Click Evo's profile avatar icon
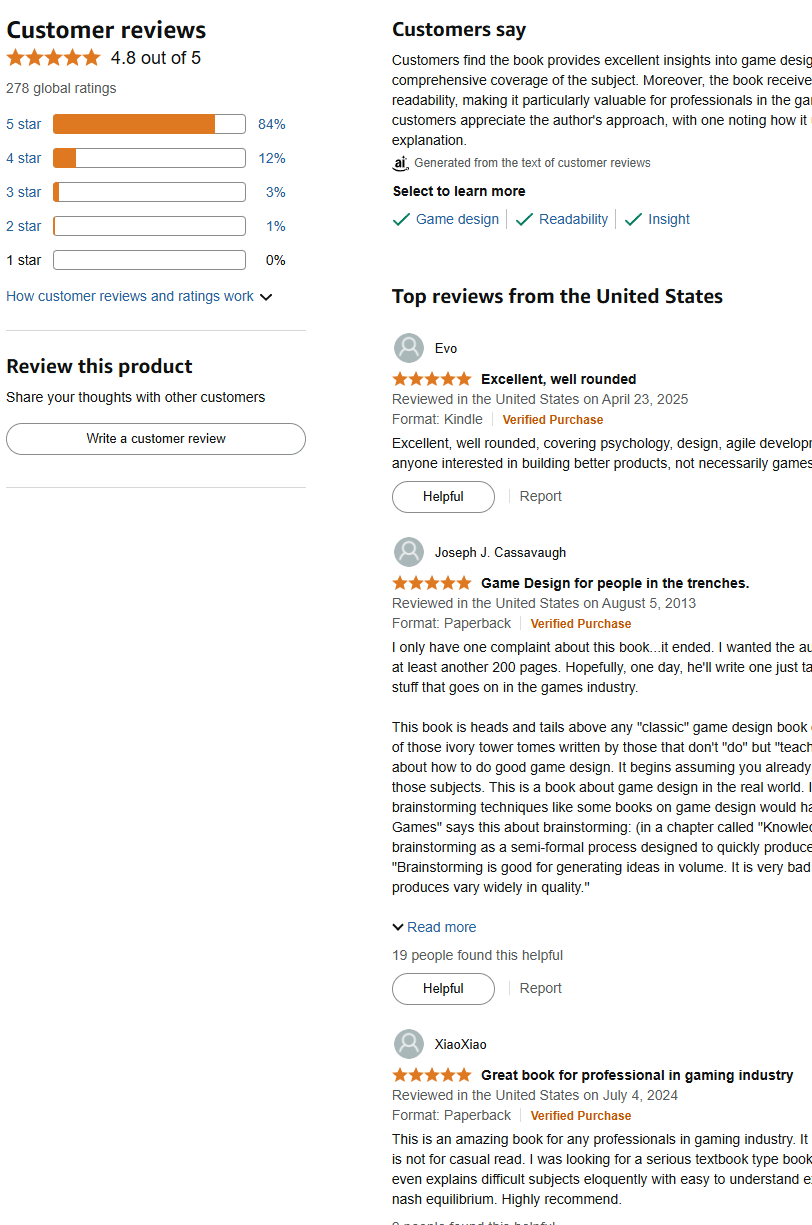812x1225 pixels. 408,348
